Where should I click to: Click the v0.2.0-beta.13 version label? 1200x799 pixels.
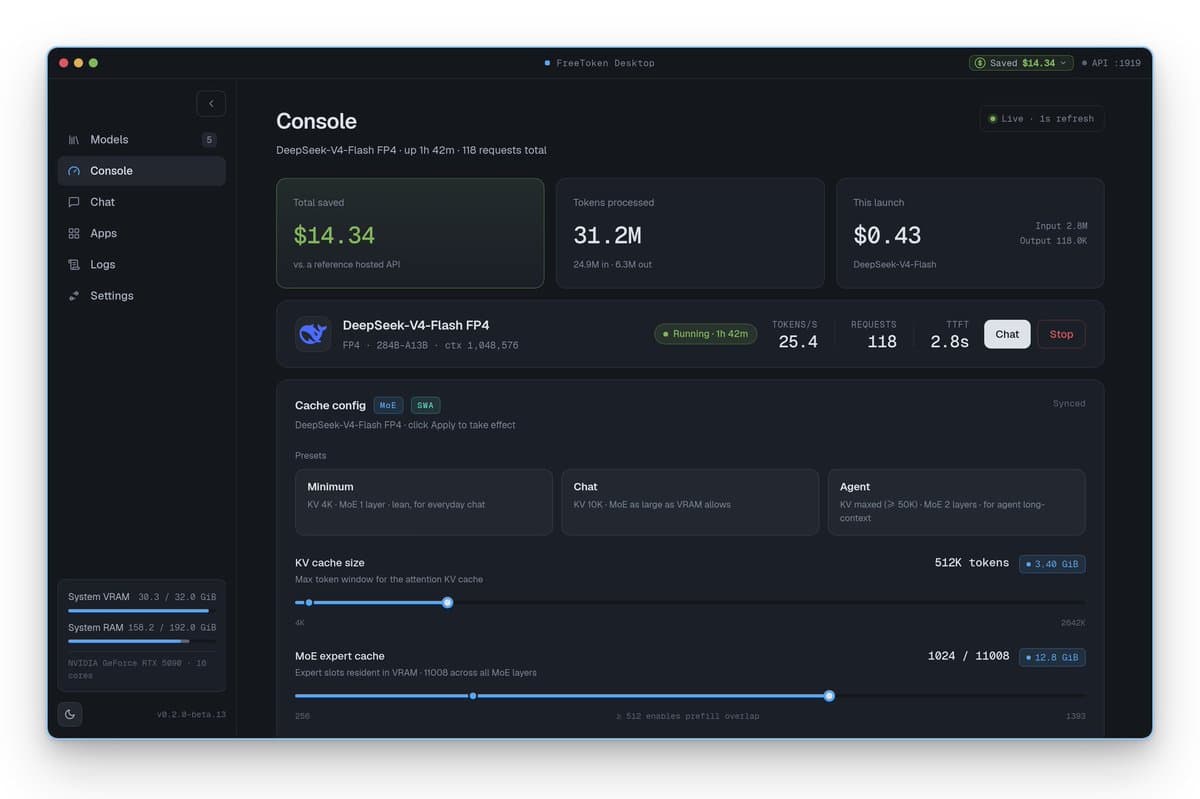pyautogui.click(x=191, y=715)
